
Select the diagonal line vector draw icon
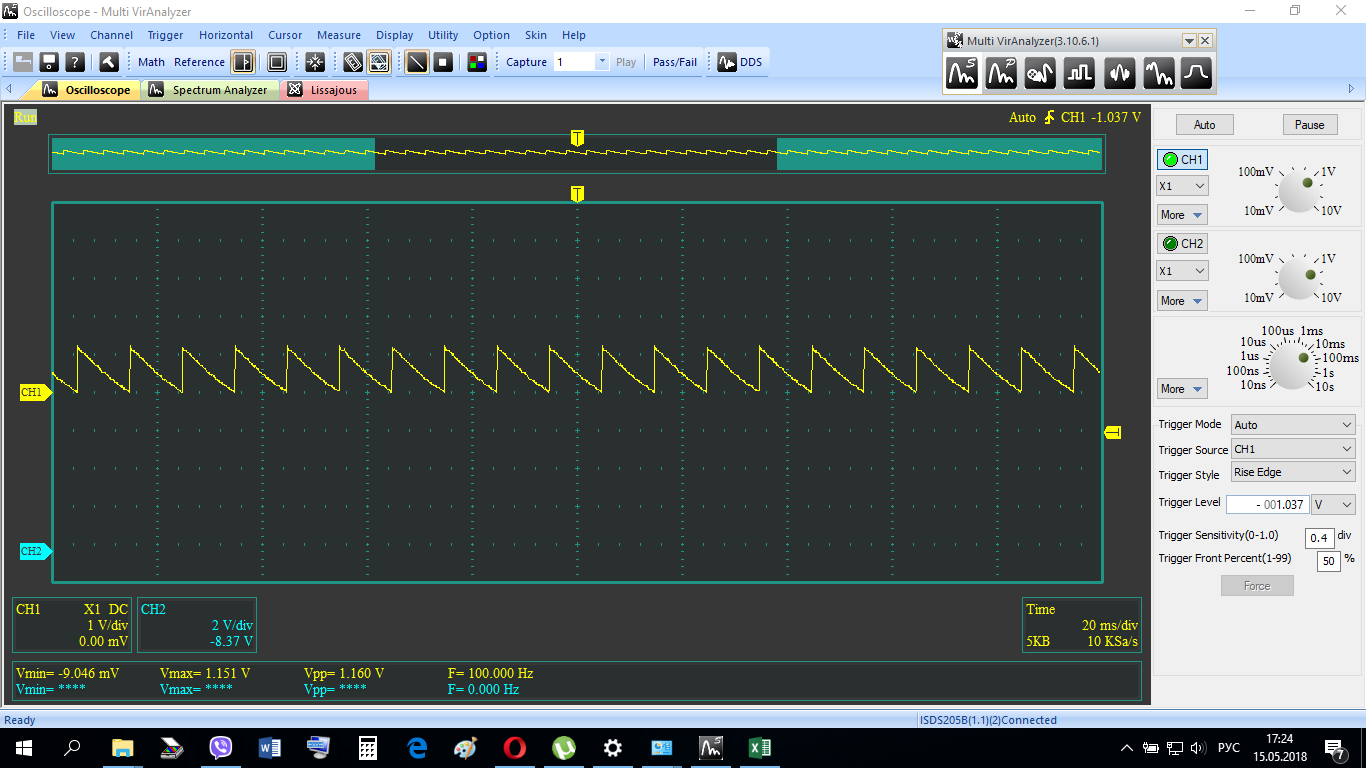coord(417,62)
